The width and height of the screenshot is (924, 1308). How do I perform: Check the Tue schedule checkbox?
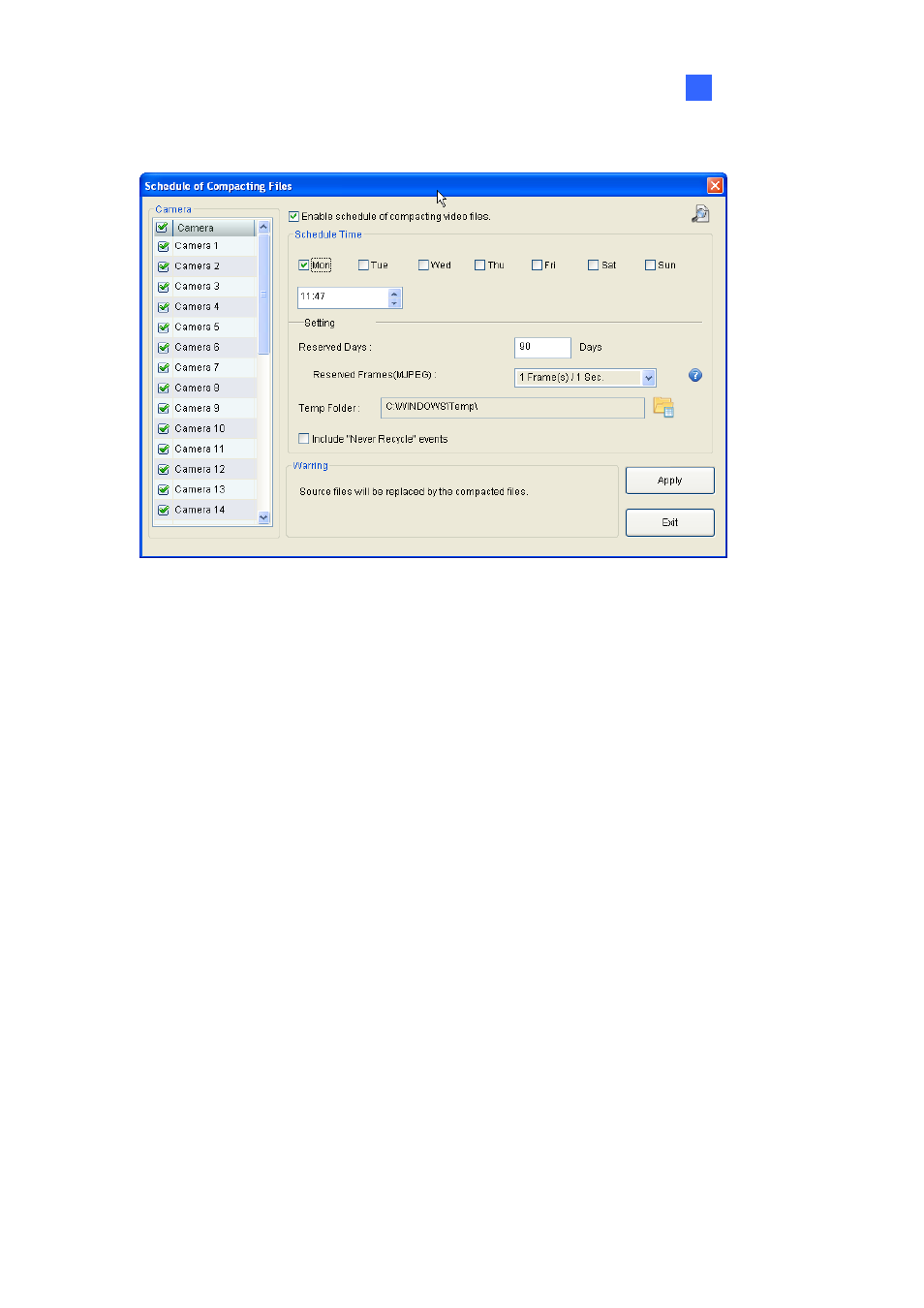363,265
